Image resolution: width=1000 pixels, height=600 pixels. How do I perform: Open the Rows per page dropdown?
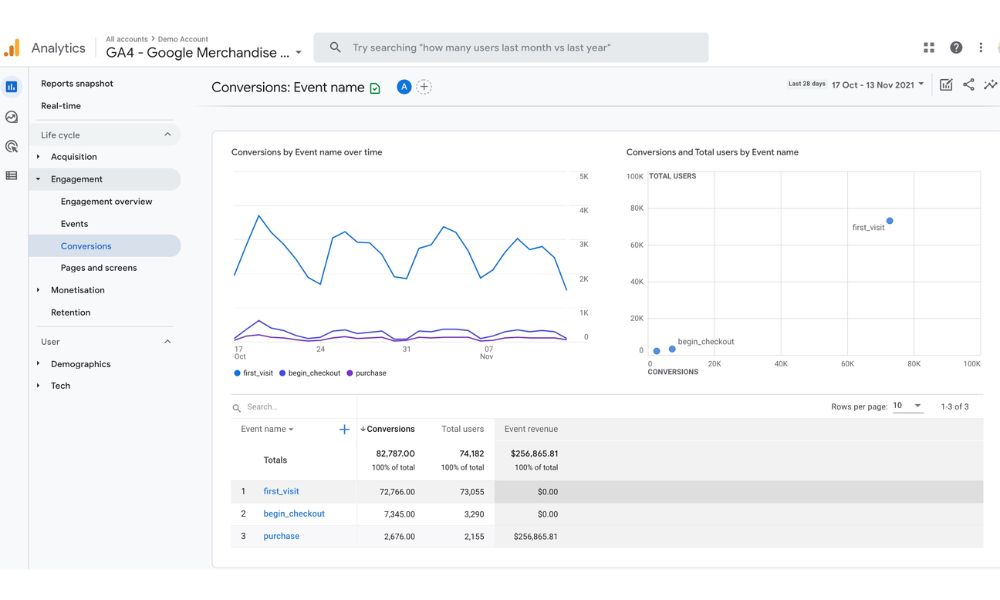908,406
